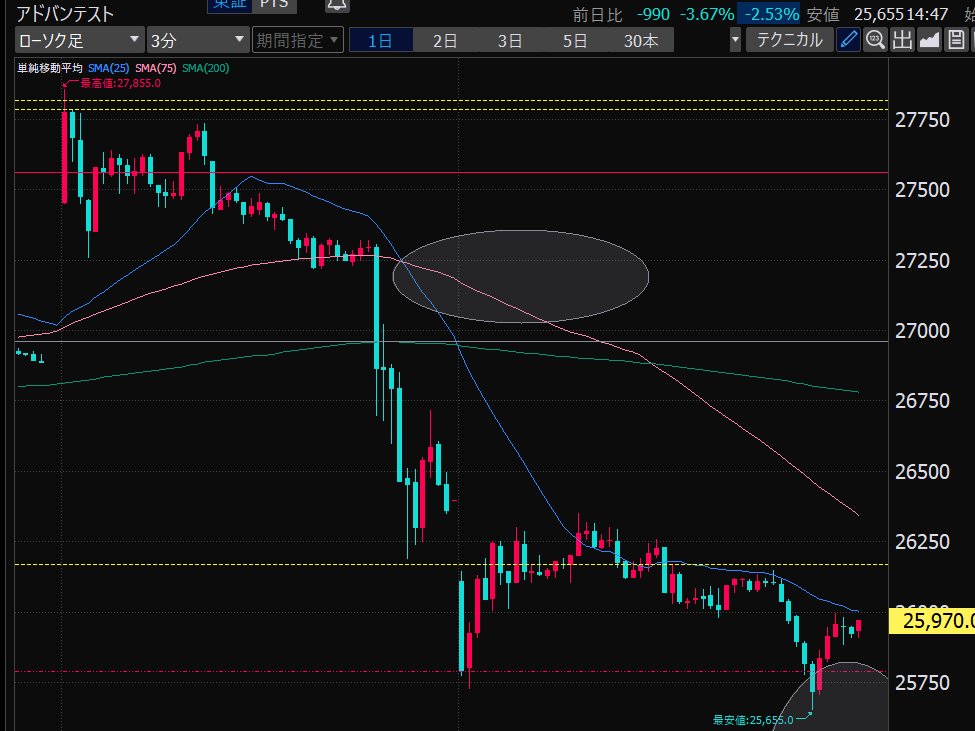The width and height of the screenshot is (975, 731).
Task: Switch to the 5日 period tab
Action: click(x=575, y=41)
